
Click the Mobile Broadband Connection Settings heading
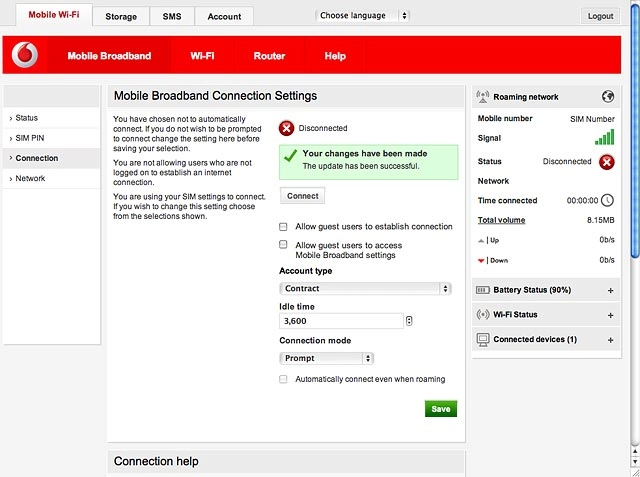click(x=215, y=95)
